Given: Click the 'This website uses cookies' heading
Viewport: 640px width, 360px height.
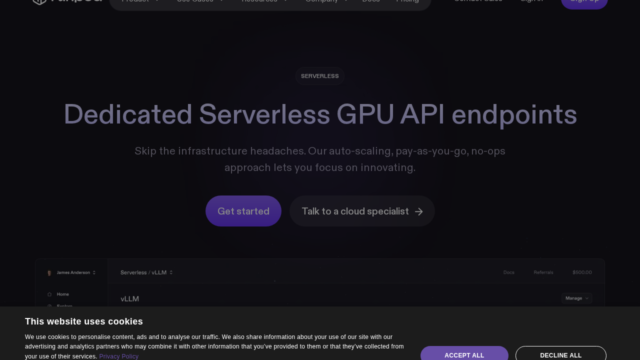Looking at the screenshot, I should [x=84, y=321].
